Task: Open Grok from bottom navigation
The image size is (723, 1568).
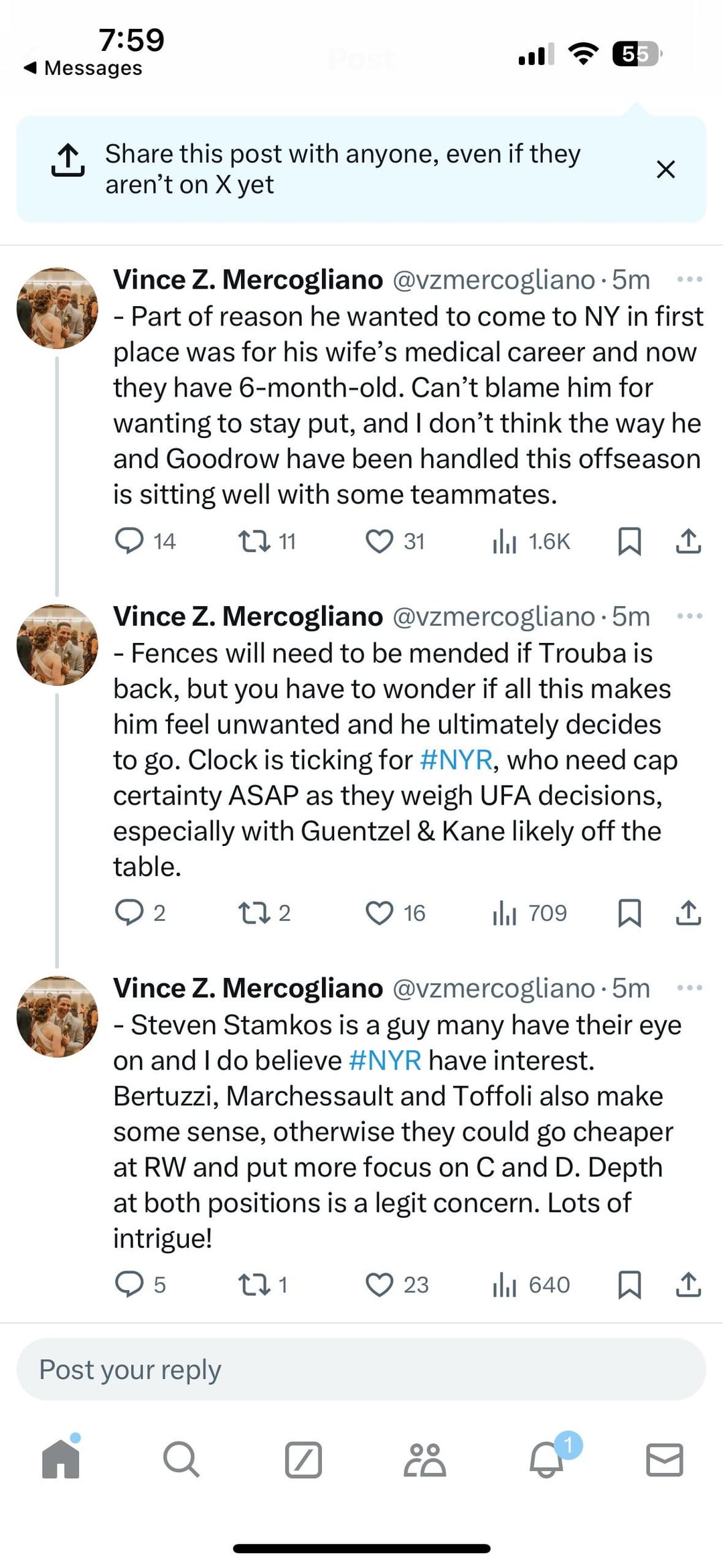Action: [x=303, y=1459]
